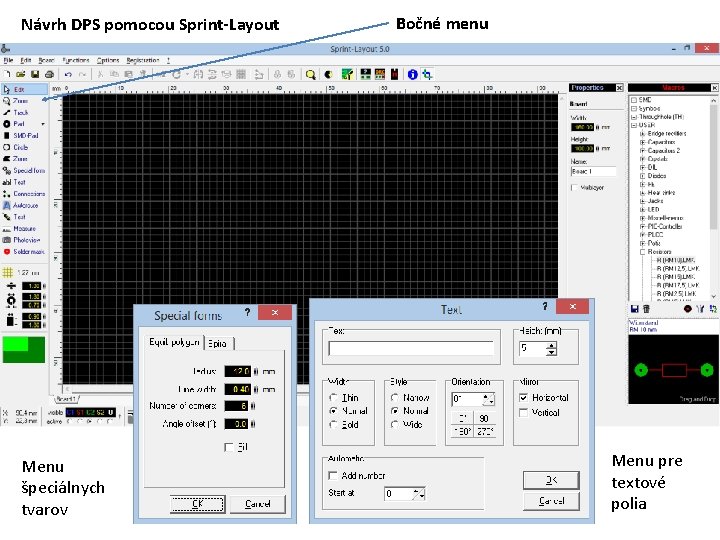
Task: Open the Edit menu
Action: click(x=25, y=60)
